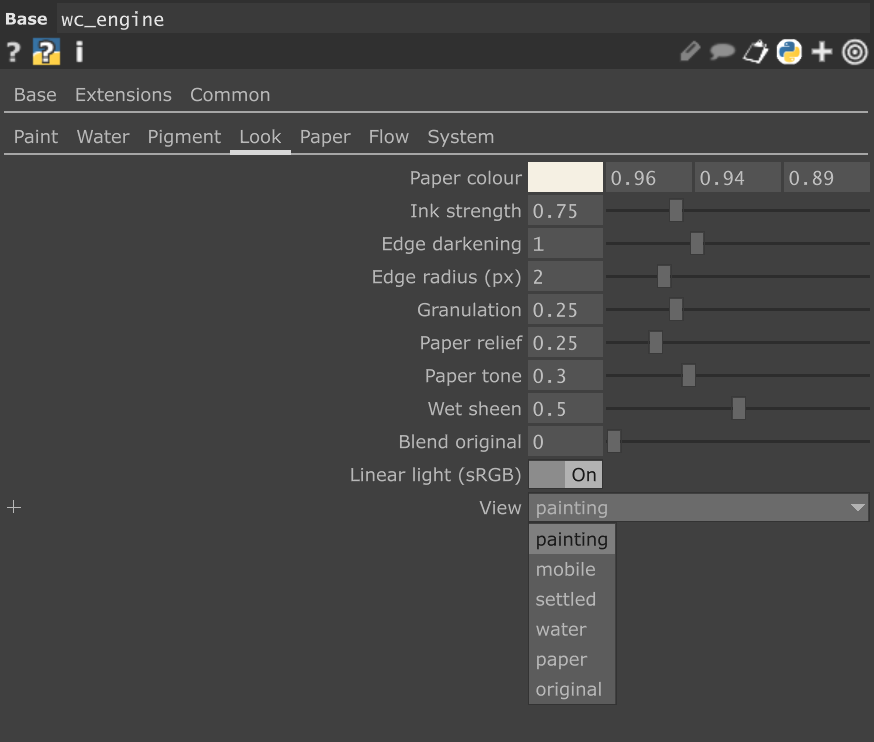
Task: Collapse the View dropdown arrow
Action: pyautogui.click(x=858, y=508)
